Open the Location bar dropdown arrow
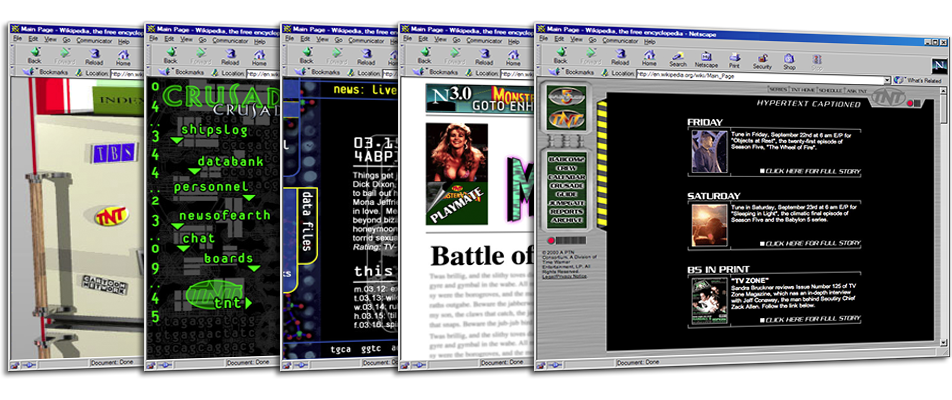Image resolution: width=952 pixels, height=400 pixels. coord(887,80)
